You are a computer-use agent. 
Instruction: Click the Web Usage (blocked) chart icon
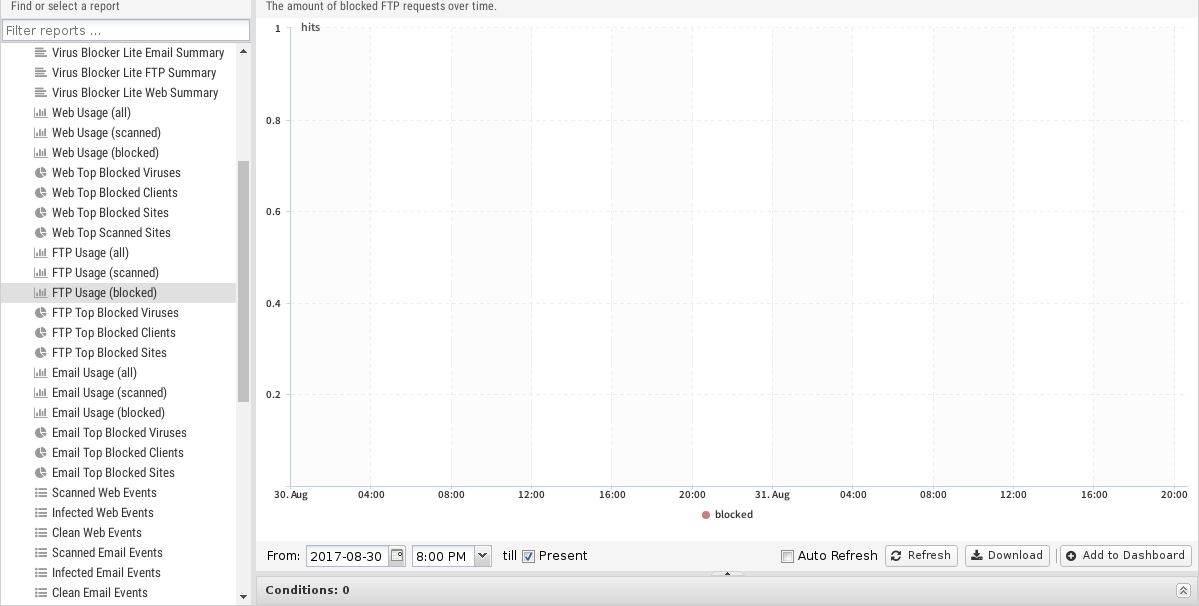point(41,152)
